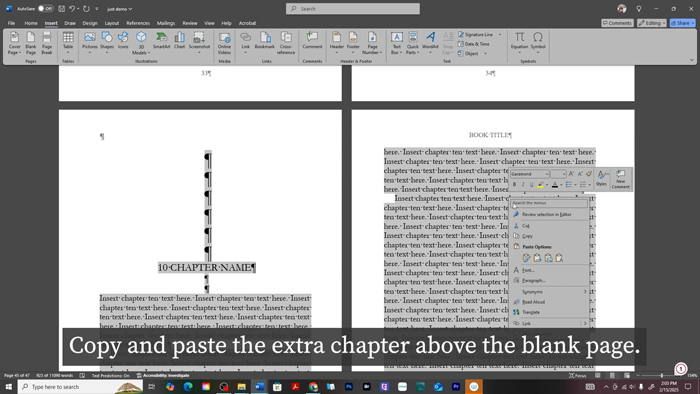The height and width of the screenshot is (394, 700).
Task: Toggle Italic in the mini toolbar
Action: pyautogui.click(x=523, y=185)
